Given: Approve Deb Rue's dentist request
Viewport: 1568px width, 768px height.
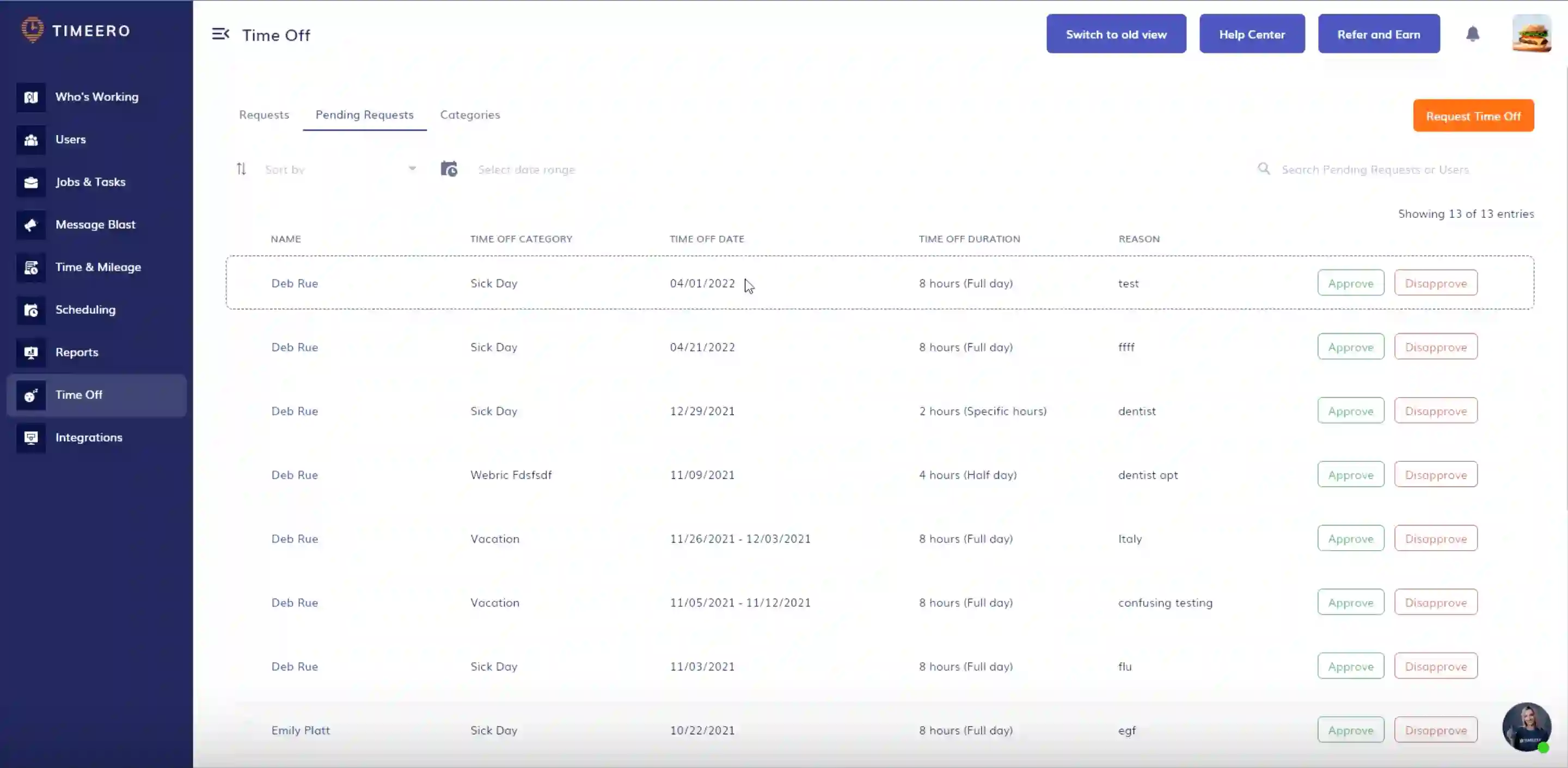Looking at the screenshot, I should tap(1350, 411).
